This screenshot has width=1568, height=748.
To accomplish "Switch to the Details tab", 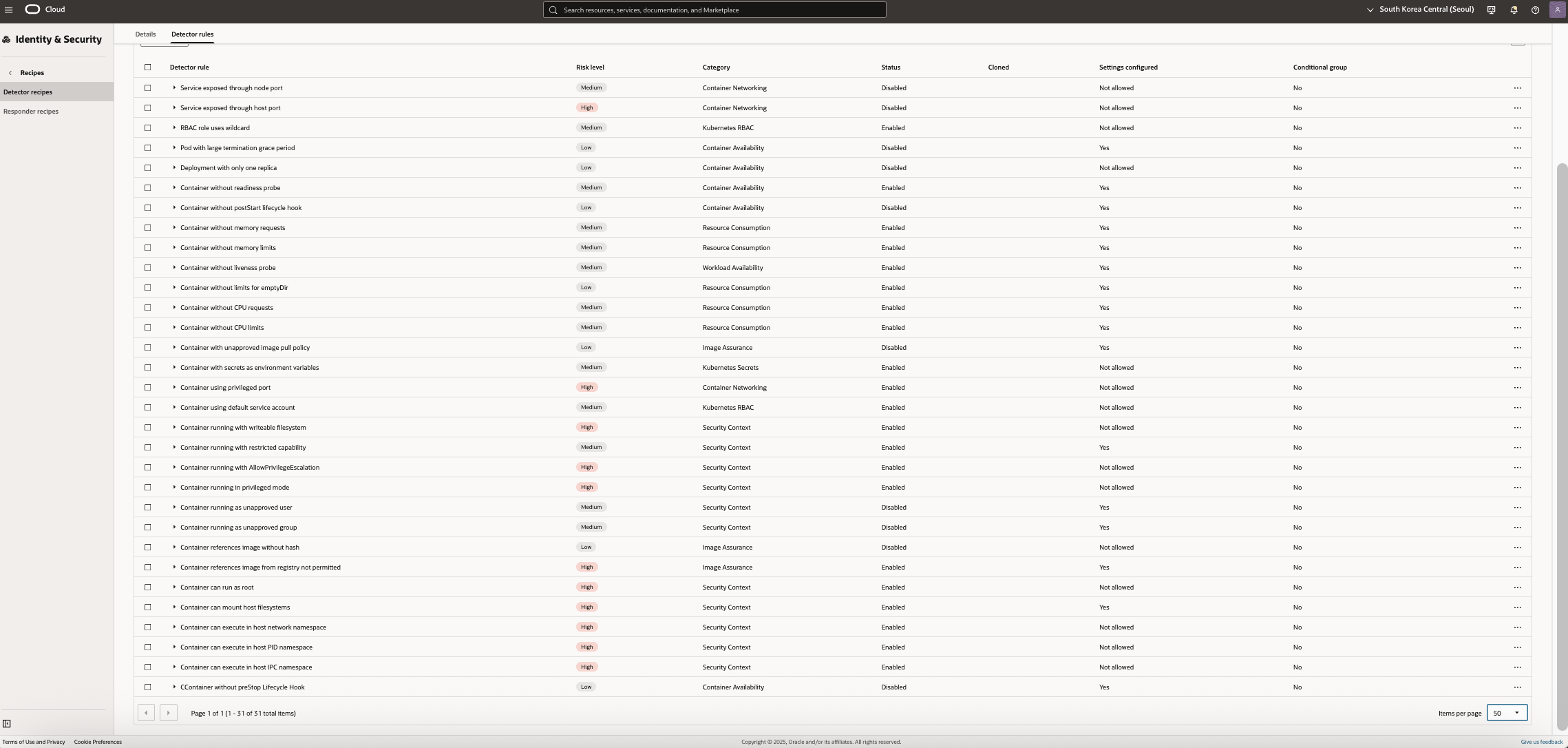I will (145, 34).
